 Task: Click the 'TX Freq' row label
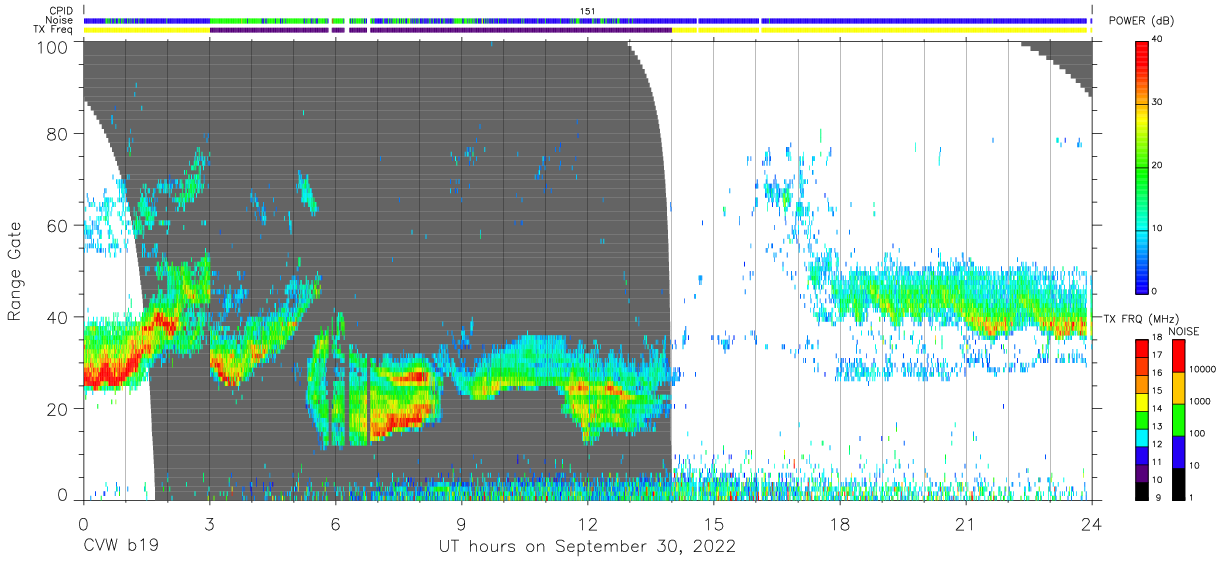point(54,30)
